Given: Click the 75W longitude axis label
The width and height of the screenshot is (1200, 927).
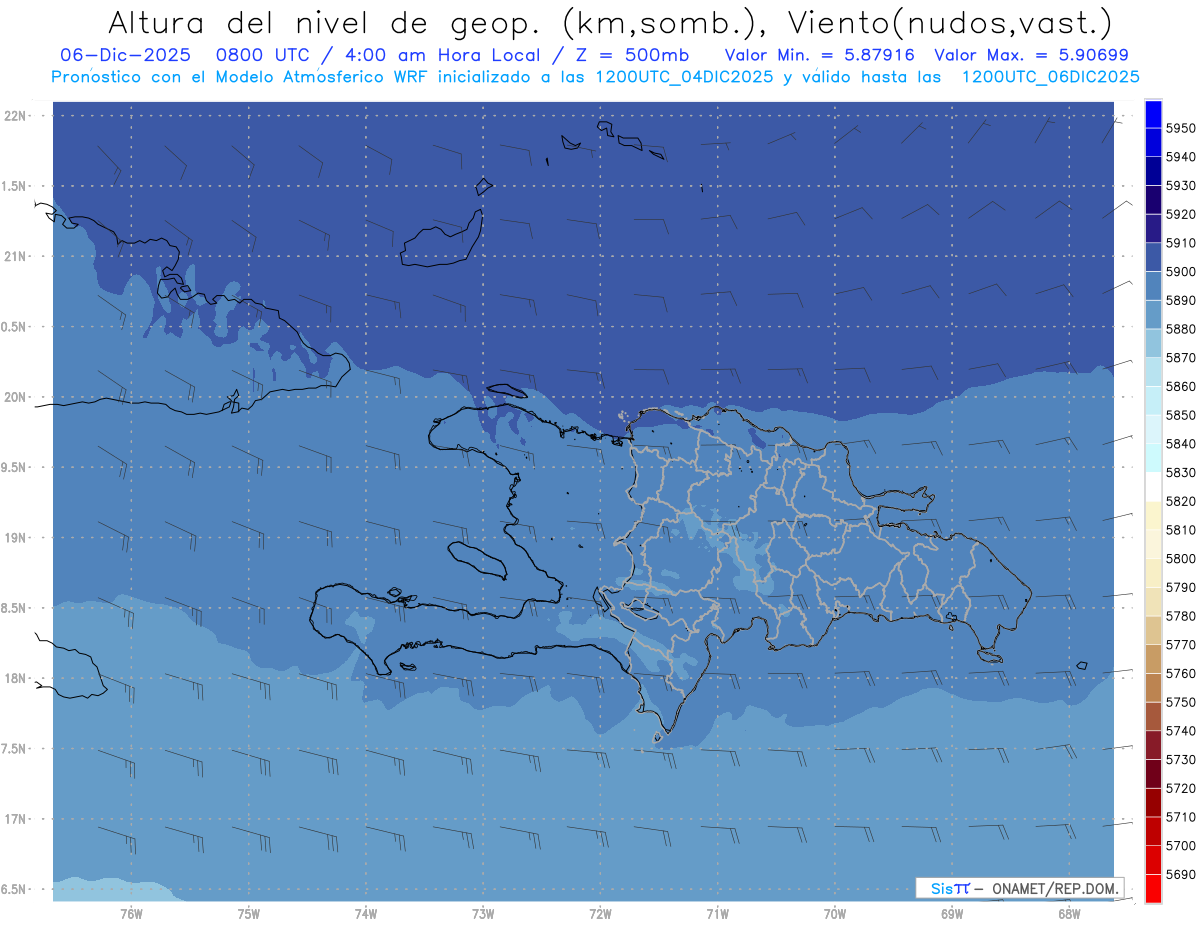Looking at the screenshot, I should pos(249,914).
